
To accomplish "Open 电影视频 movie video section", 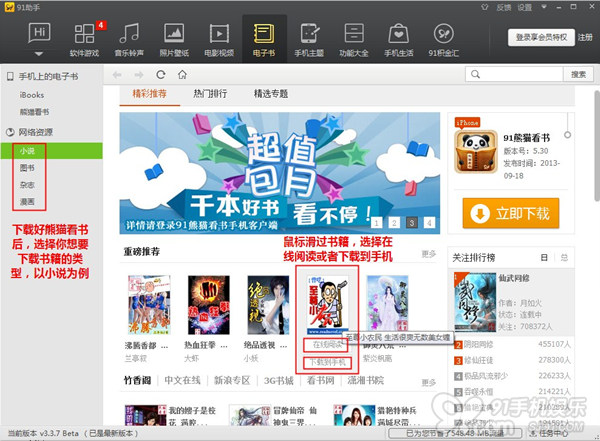I will pyautogui.click(x=219, y=39).
